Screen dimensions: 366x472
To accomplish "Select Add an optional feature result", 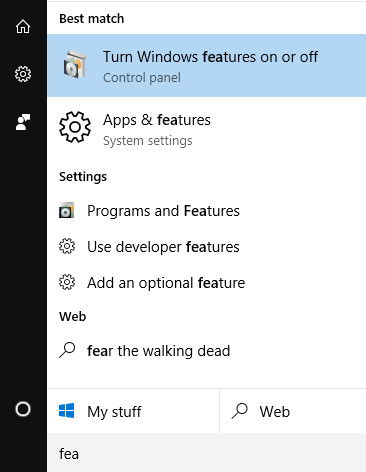I will pos(207,283).
